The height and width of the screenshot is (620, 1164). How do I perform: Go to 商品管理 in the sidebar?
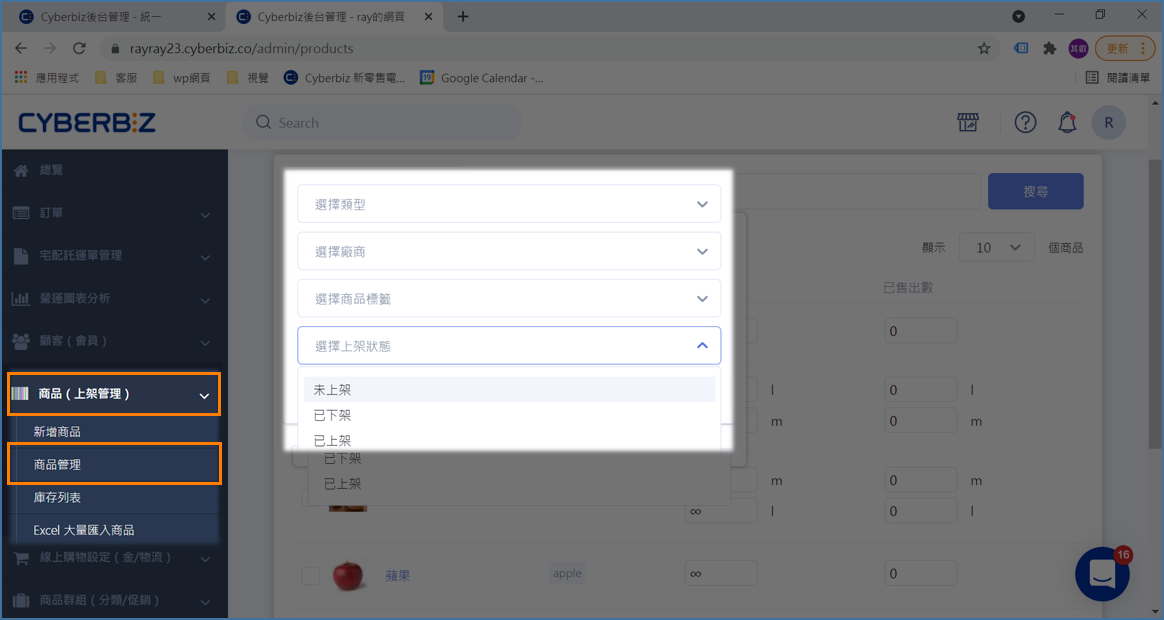coord(113,465)
